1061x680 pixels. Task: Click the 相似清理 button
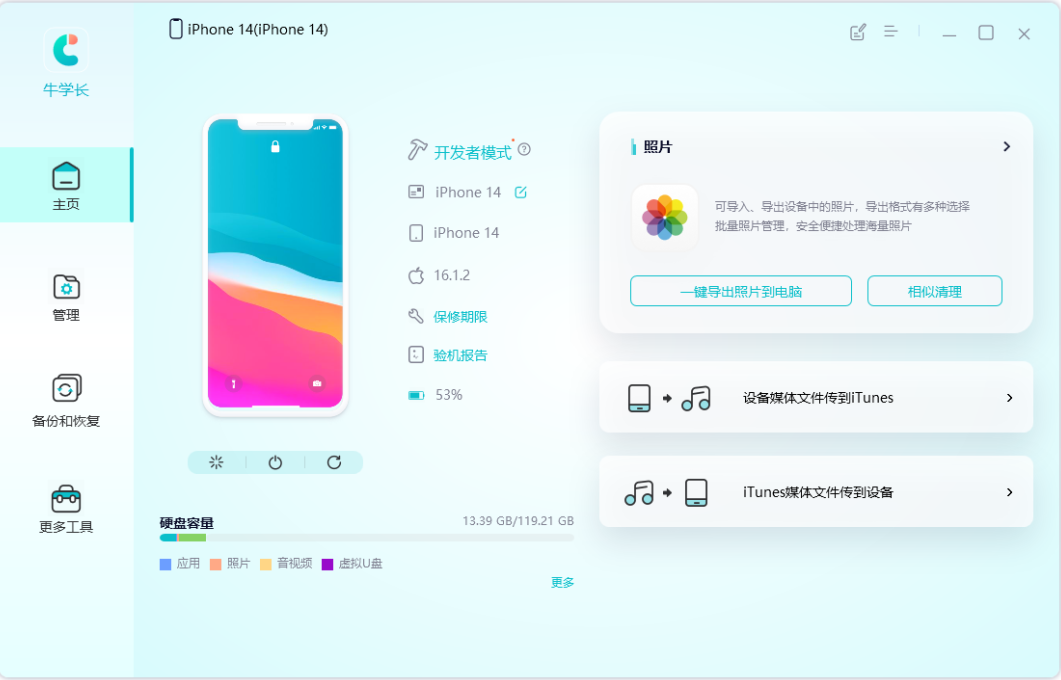pos(934,291)
